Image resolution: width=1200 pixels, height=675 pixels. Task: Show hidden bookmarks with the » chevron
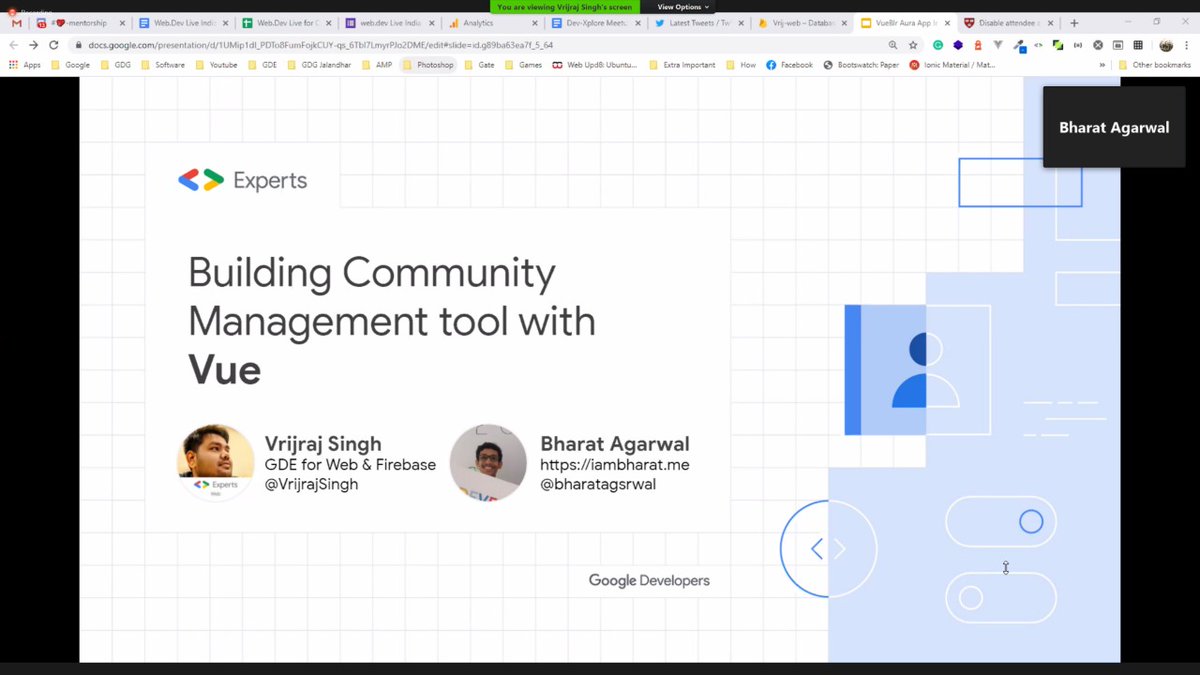[1102, 65]
